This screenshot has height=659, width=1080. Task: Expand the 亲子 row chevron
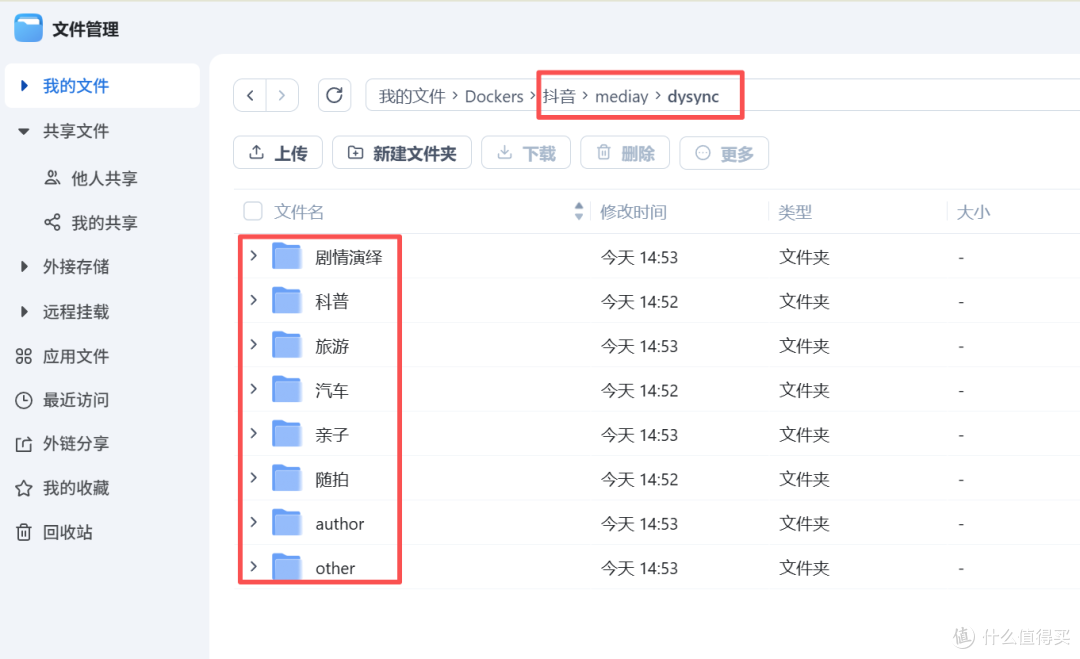tap(254, 433)
